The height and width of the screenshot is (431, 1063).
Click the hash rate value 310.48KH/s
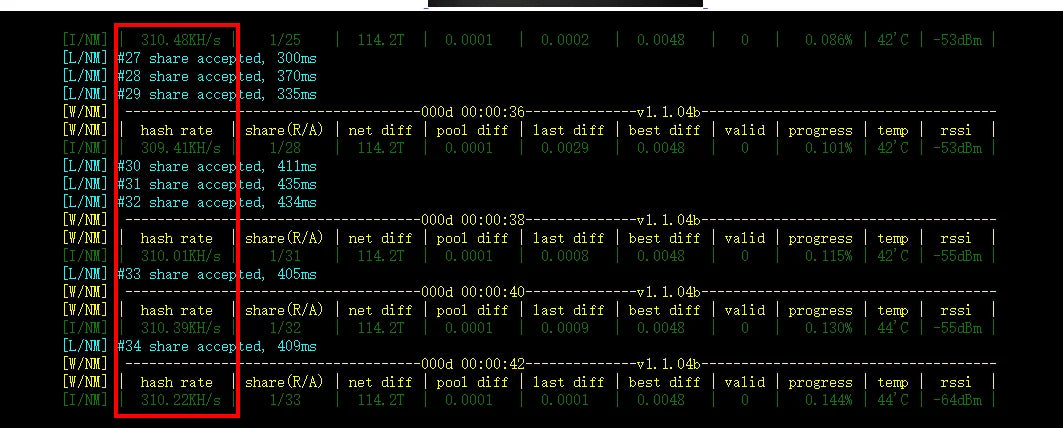180,40
